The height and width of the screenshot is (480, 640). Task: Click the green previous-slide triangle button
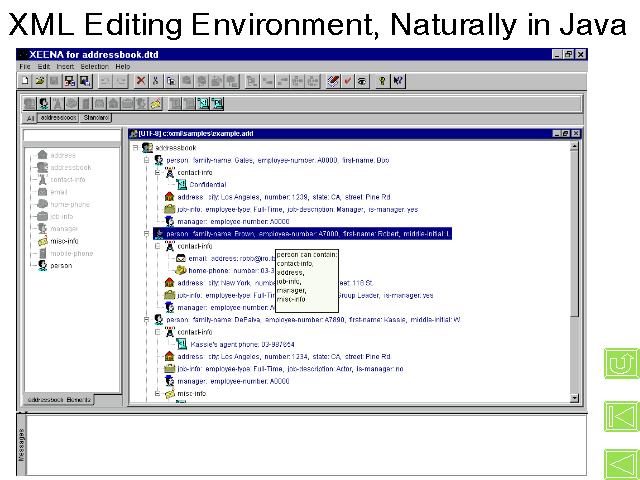(x=621, y=464)
